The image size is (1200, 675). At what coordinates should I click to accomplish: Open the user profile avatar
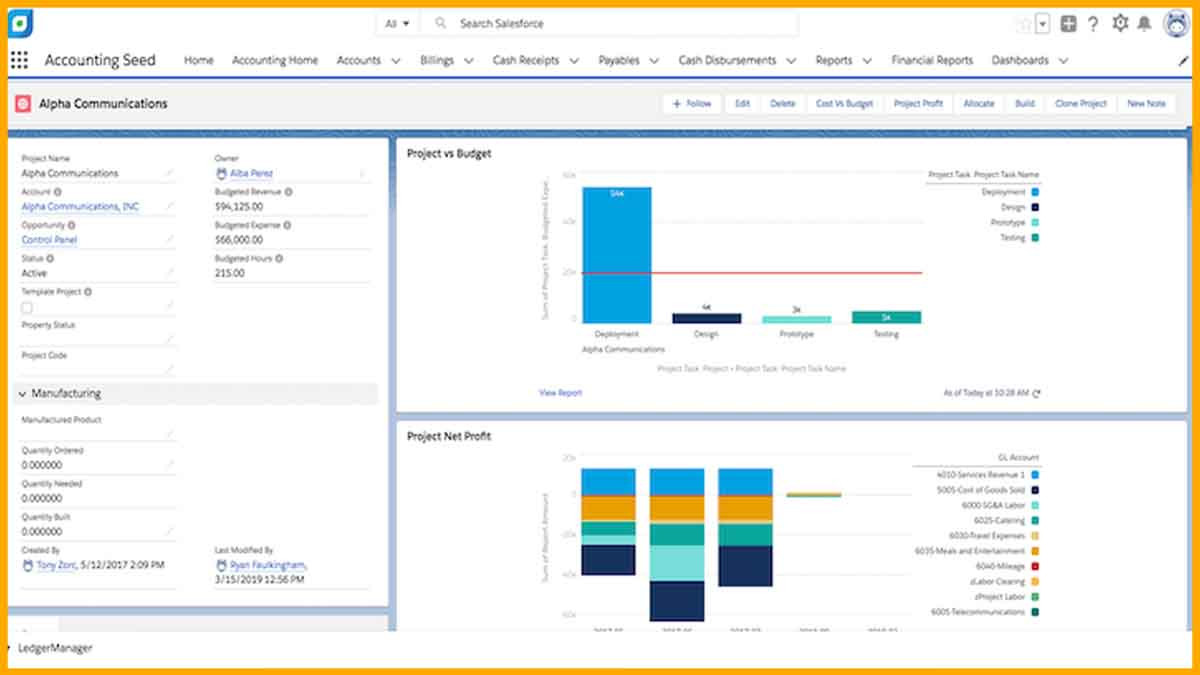tap(1176, 23)
